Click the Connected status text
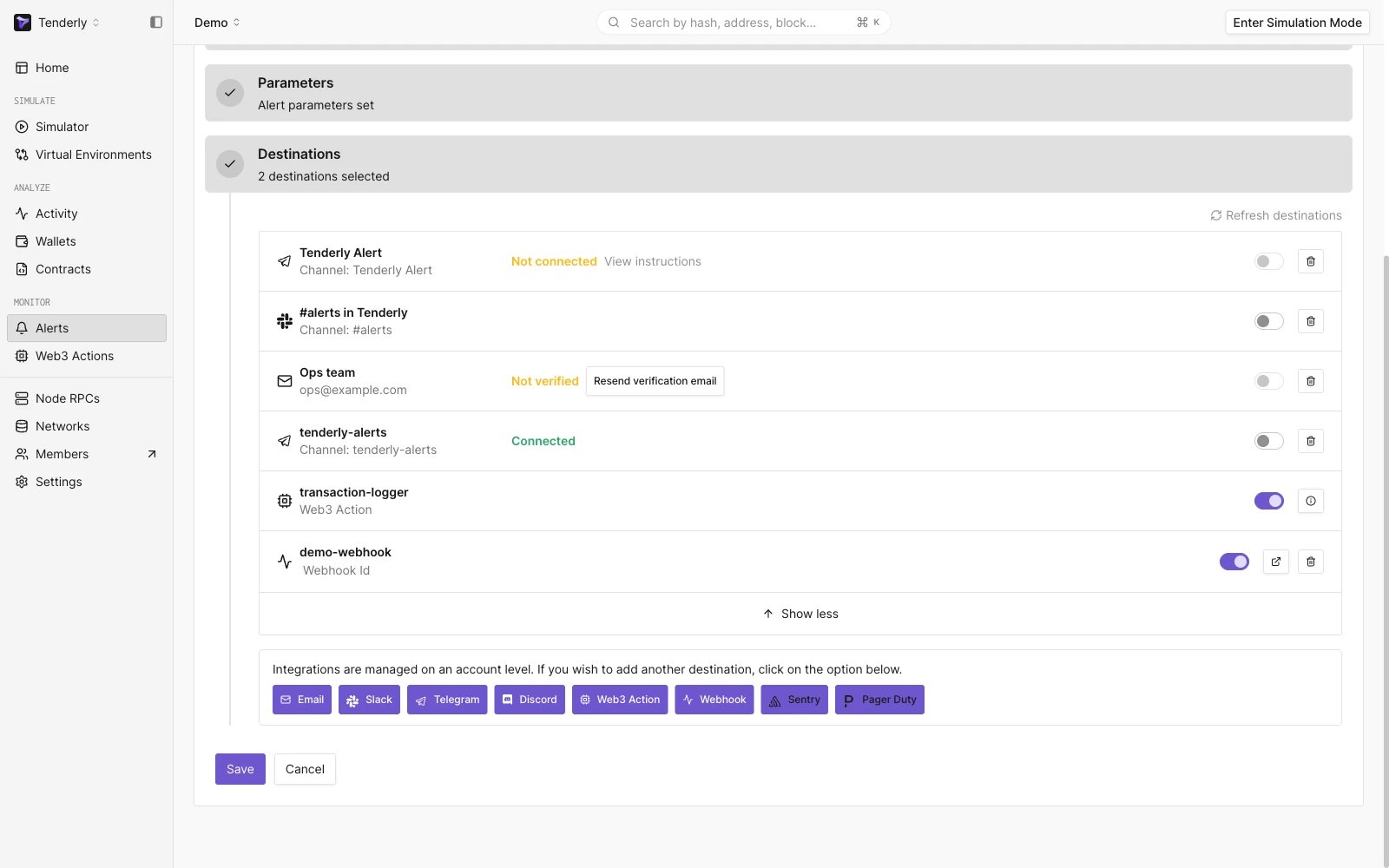1389x868 pixels. click(543, 441)
